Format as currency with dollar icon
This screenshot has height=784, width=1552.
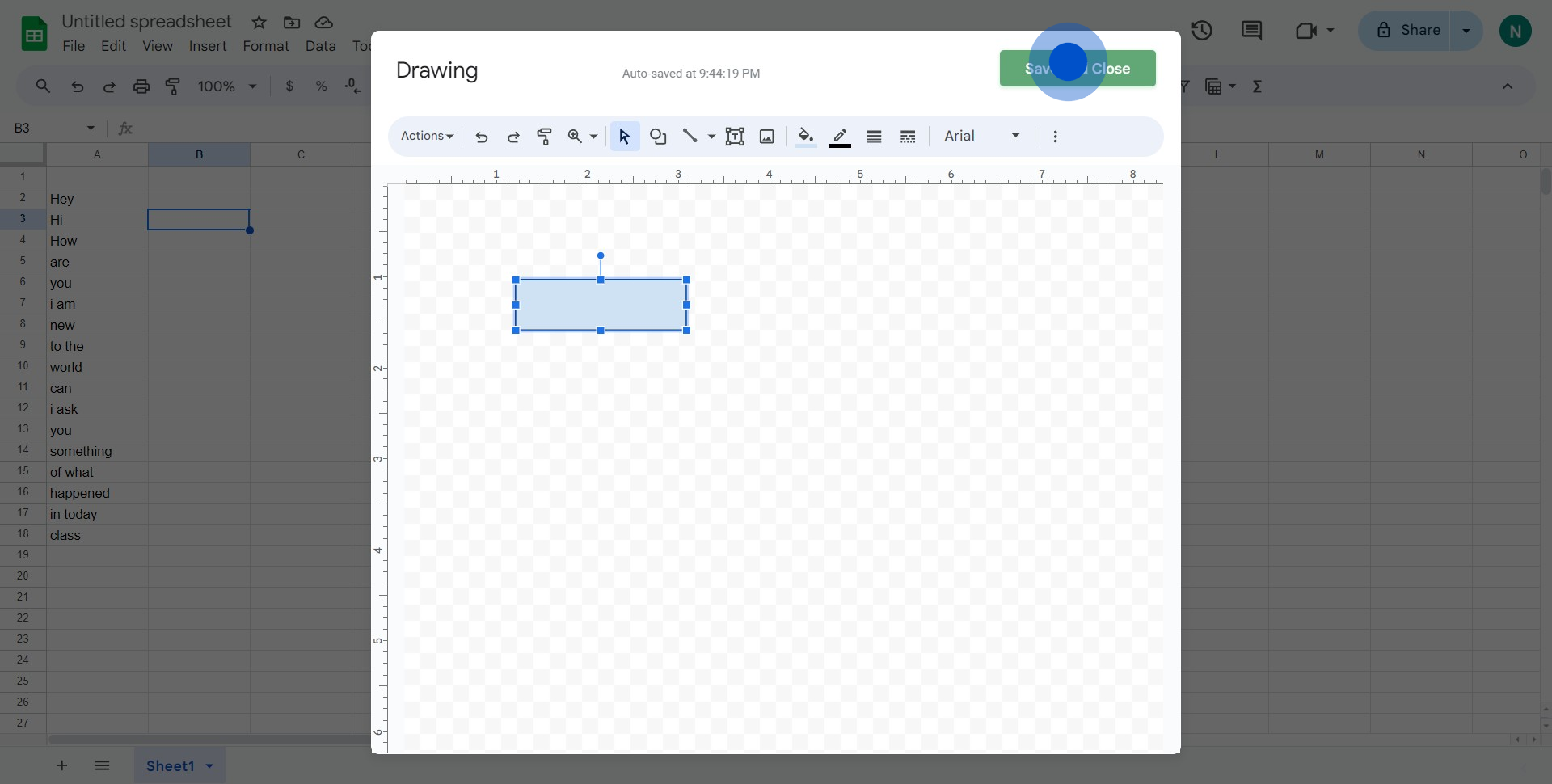tap(289, 86)
